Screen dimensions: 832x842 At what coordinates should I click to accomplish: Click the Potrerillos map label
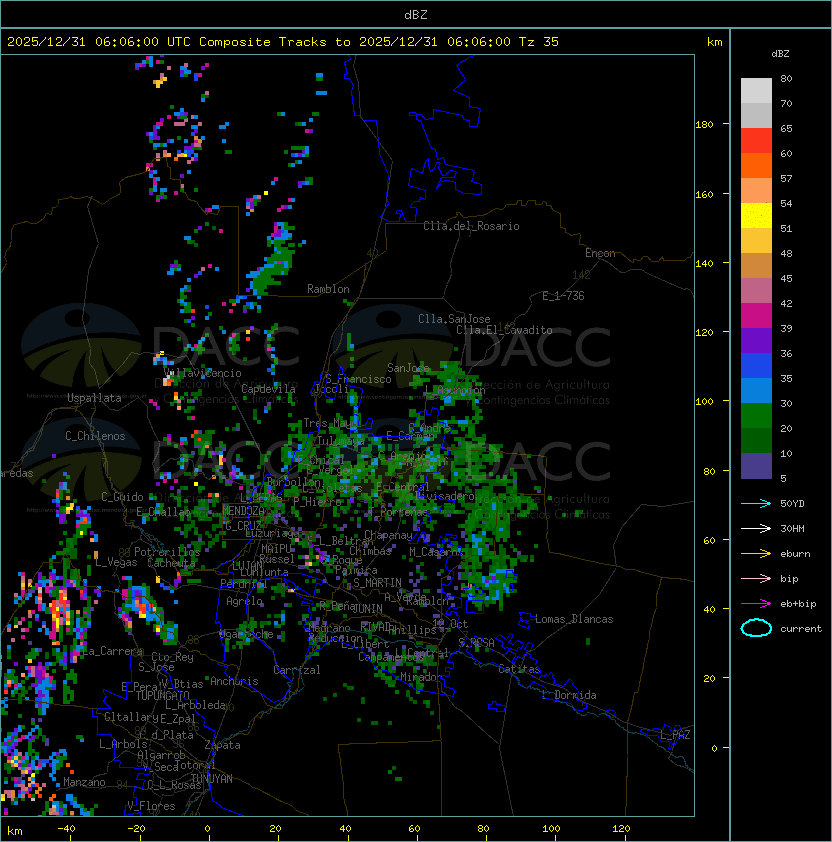167,552
